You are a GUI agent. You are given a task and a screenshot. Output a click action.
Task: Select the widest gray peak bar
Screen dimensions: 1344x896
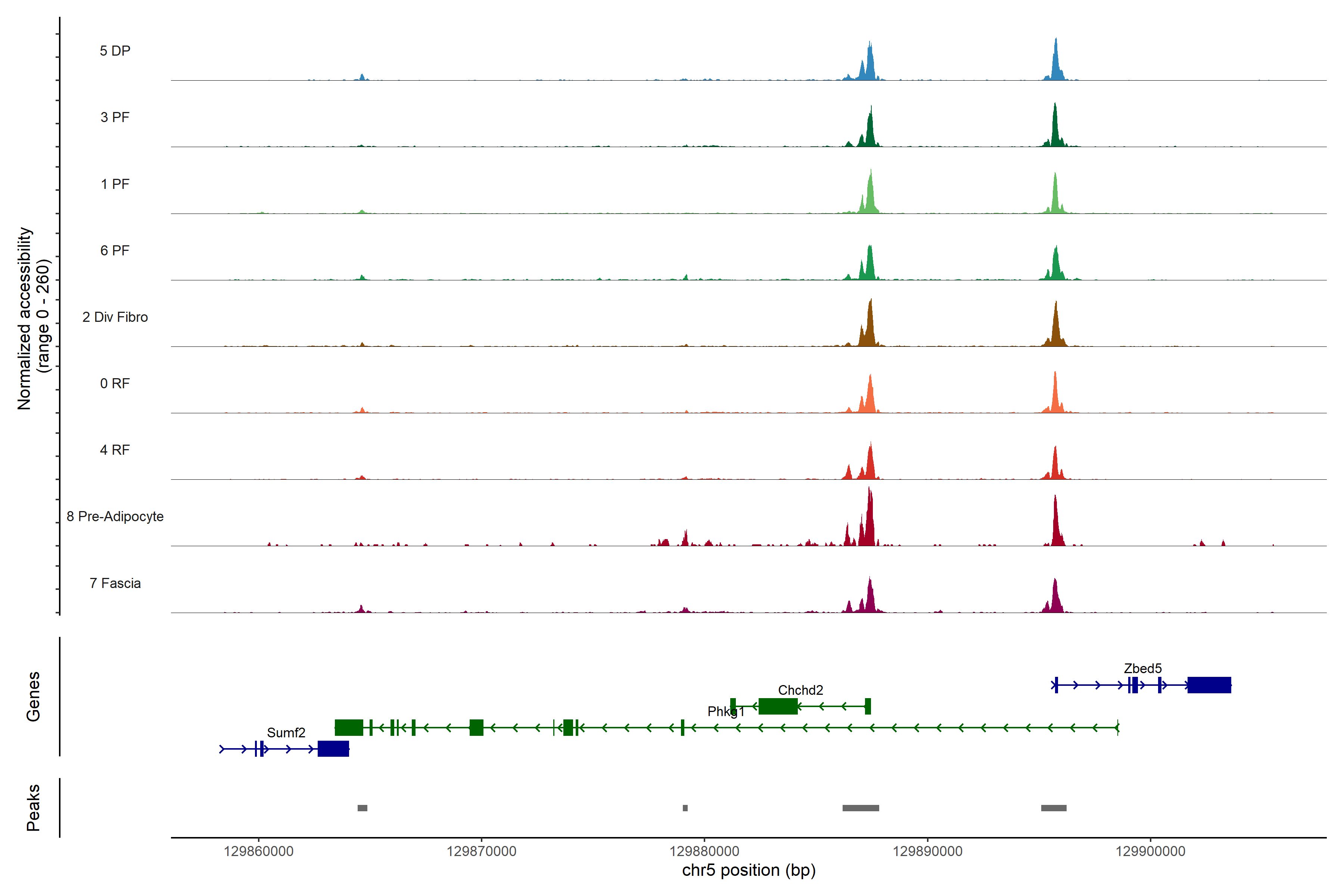[x=861, y=808]
